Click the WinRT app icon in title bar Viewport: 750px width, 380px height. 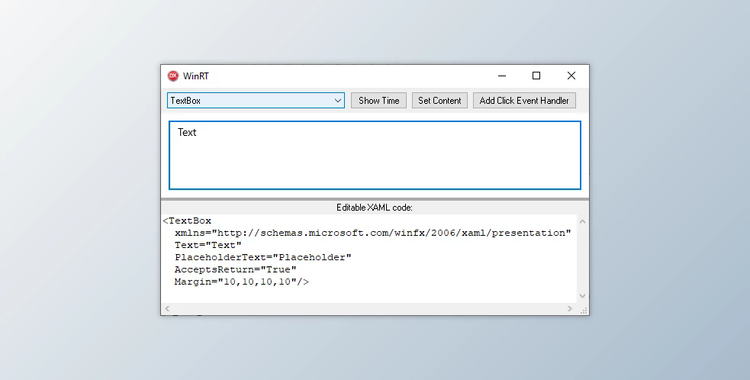[173, 76]
